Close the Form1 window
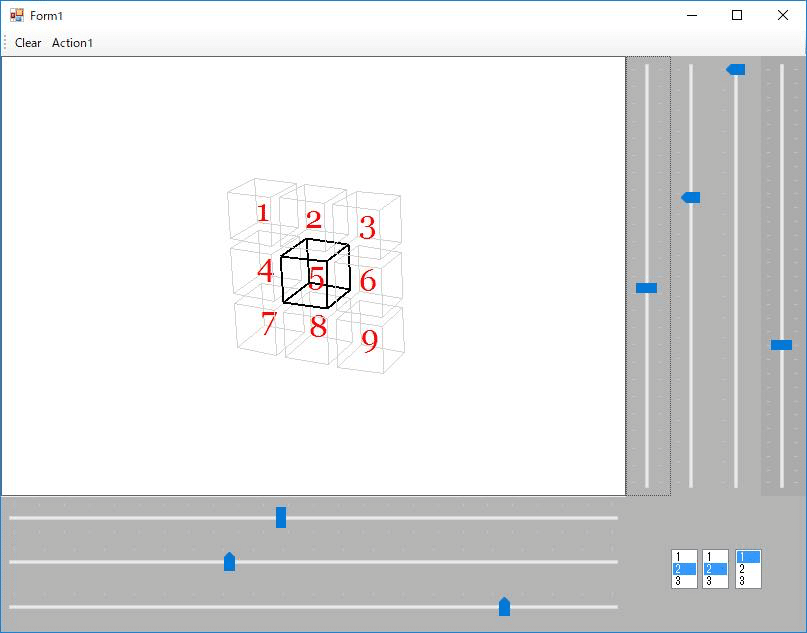The width and height of the screenshot is (807, 633). point(782,15)
